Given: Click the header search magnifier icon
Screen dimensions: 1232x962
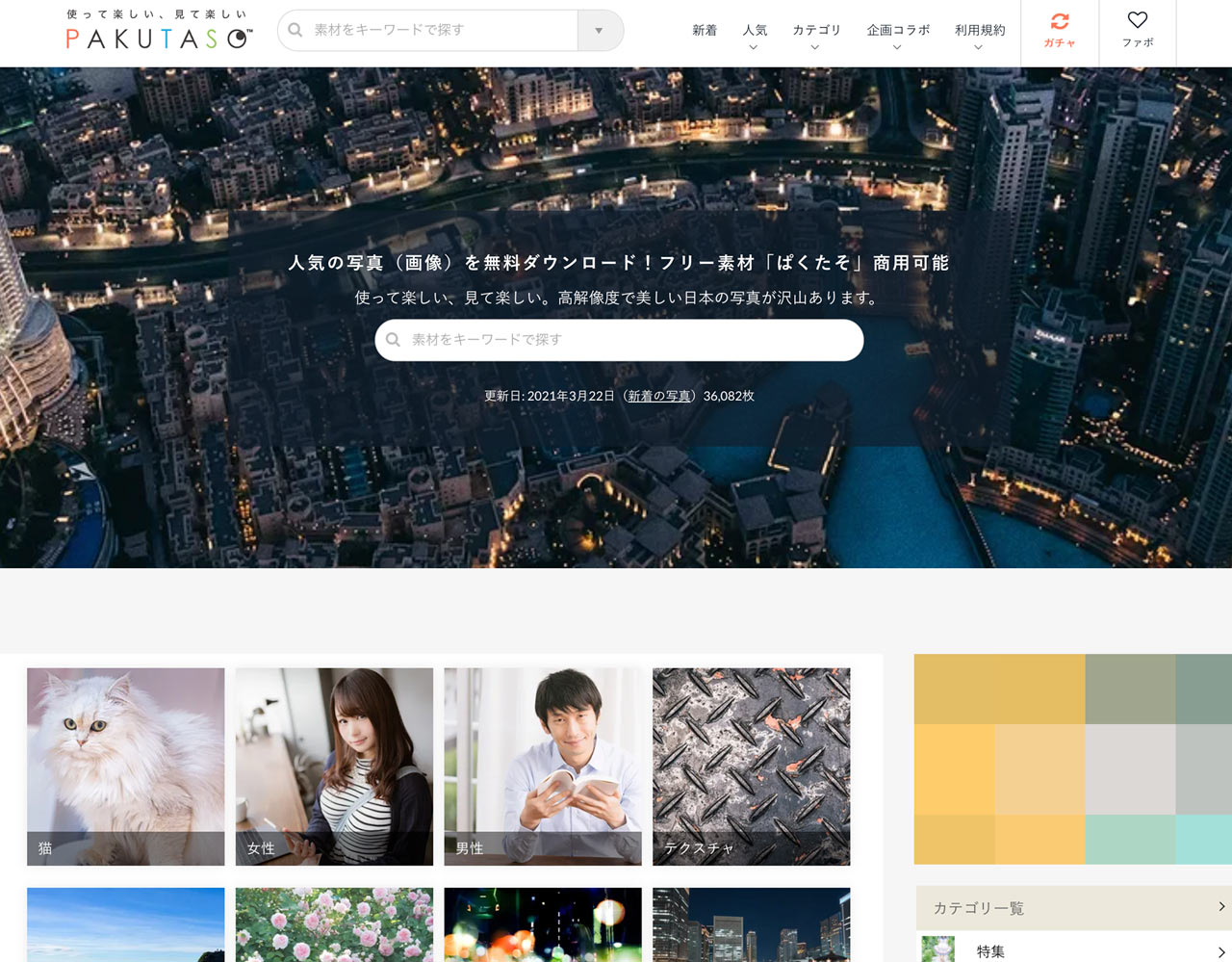Looking at the screenshot, I should [x=295, y=30].
